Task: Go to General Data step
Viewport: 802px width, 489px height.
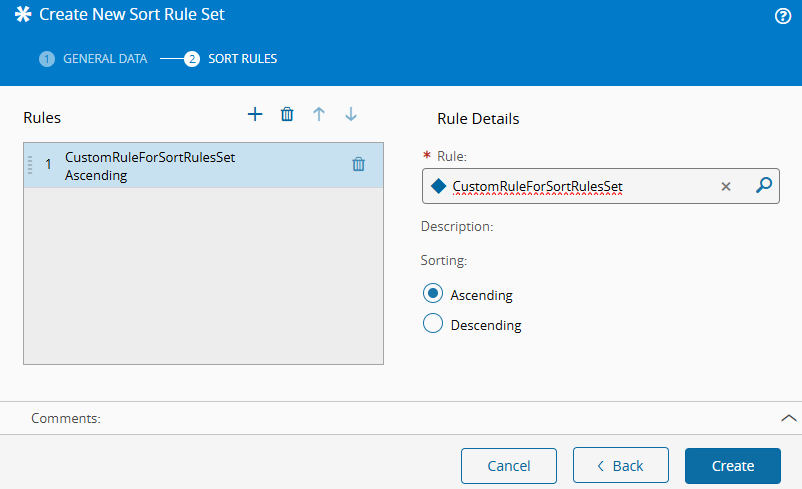Action: [94, 59]
